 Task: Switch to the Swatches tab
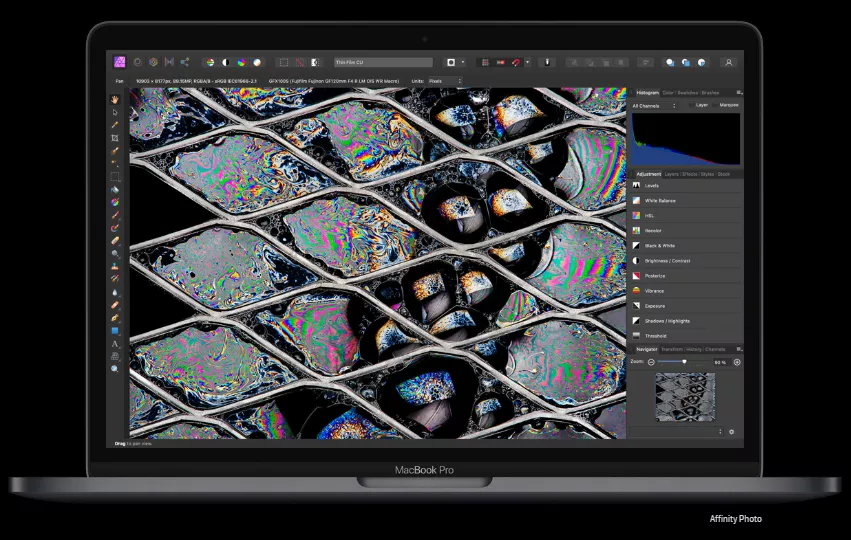pyautogui.click(x=688, y=93)
